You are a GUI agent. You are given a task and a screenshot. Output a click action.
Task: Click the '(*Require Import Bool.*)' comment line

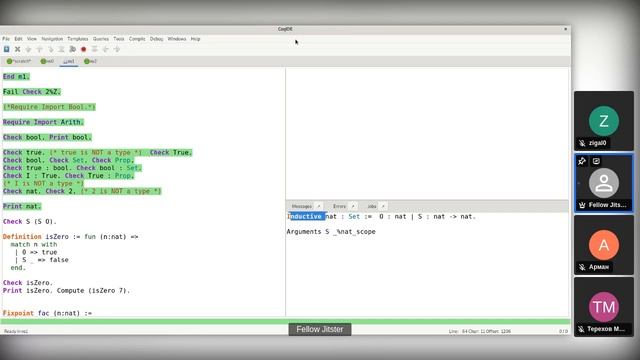[49, 107]
